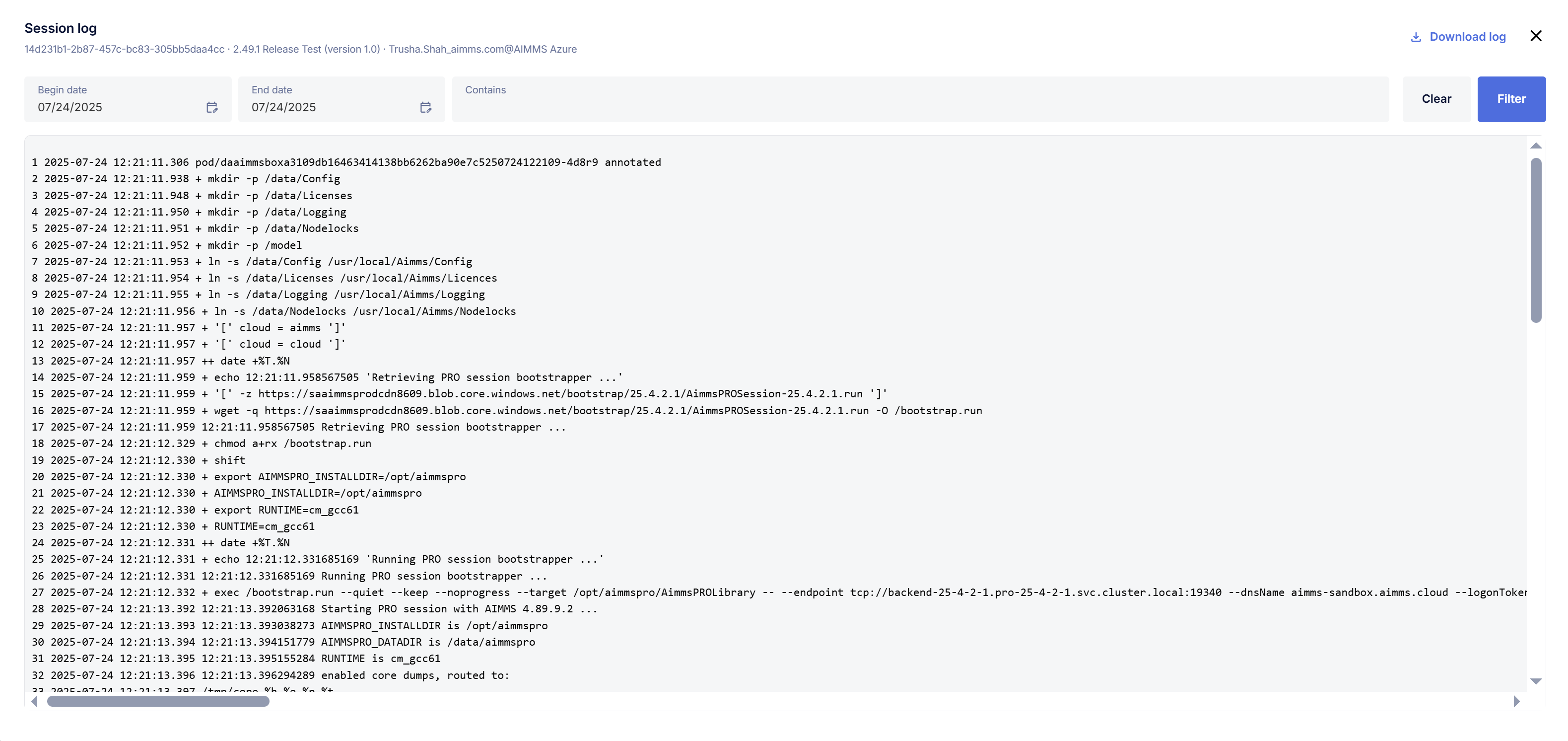Viewport: 1568px width, 741px height.
Task: Select log line chmod a+rx /bootstrap.run
Action: 202,444
